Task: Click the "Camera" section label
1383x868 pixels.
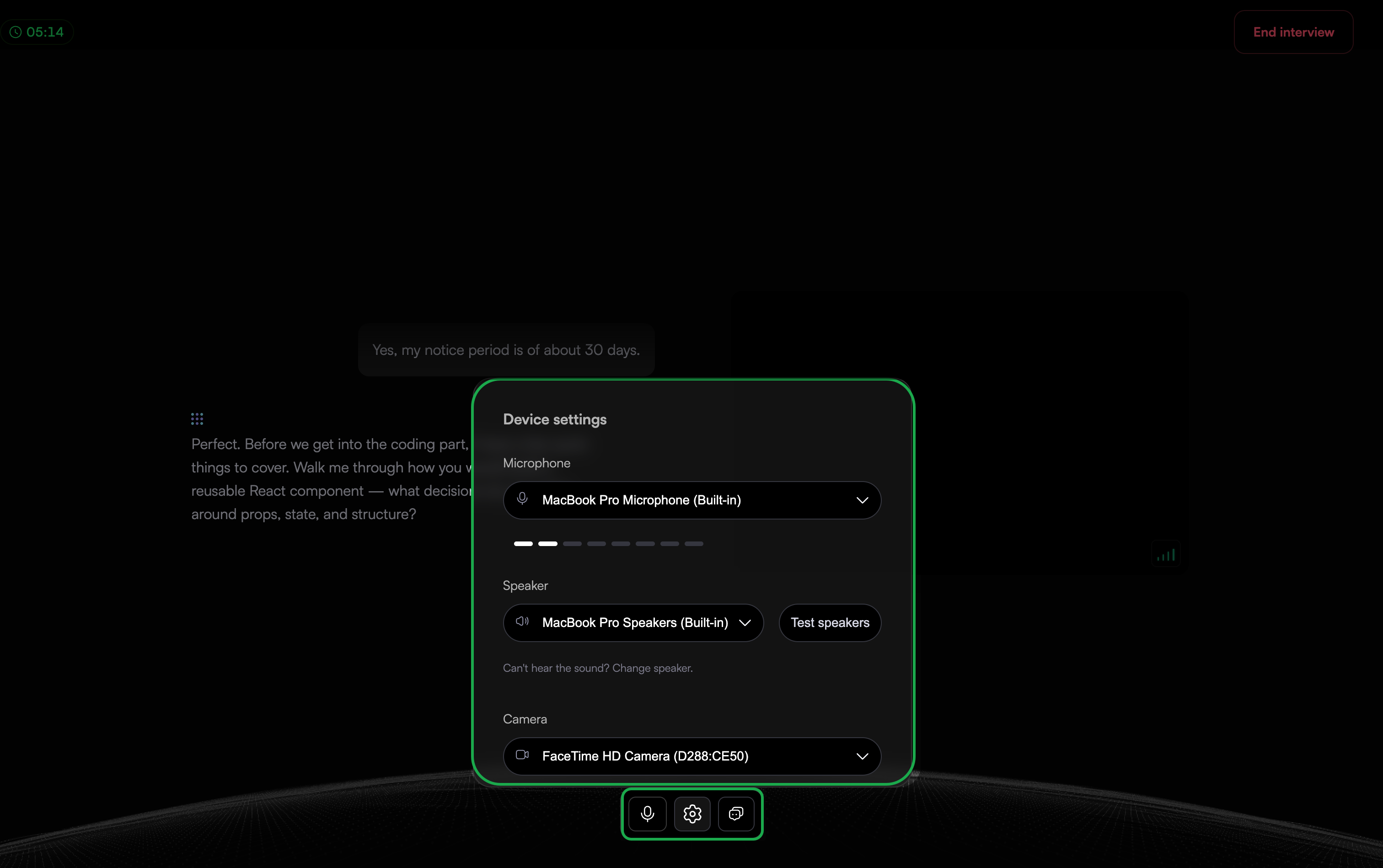Action: pyautogui.click(x=525, y=719)
